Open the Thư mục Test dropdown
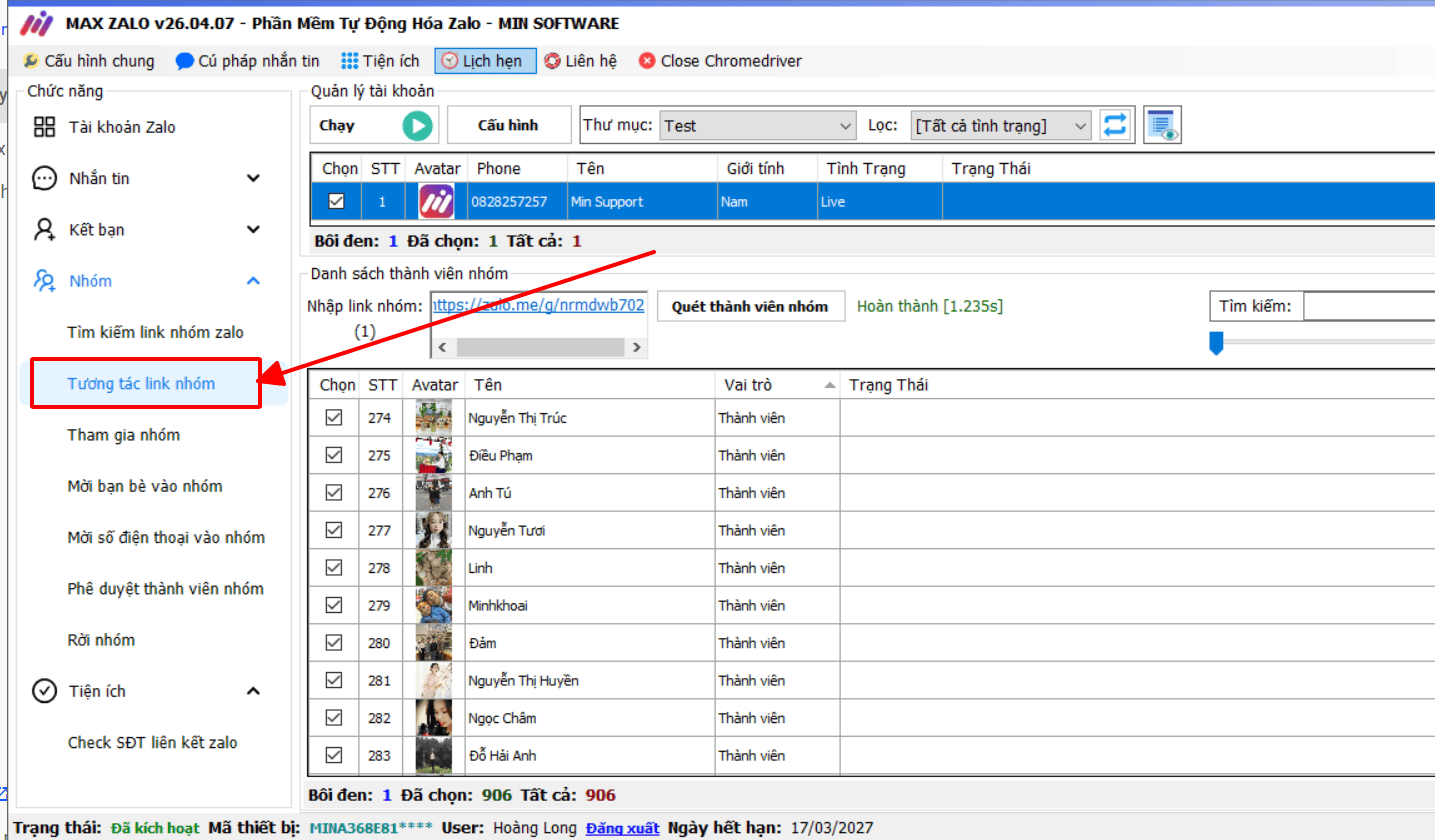This screenshot has height=840, width=1435. click(x=758, y=126)
